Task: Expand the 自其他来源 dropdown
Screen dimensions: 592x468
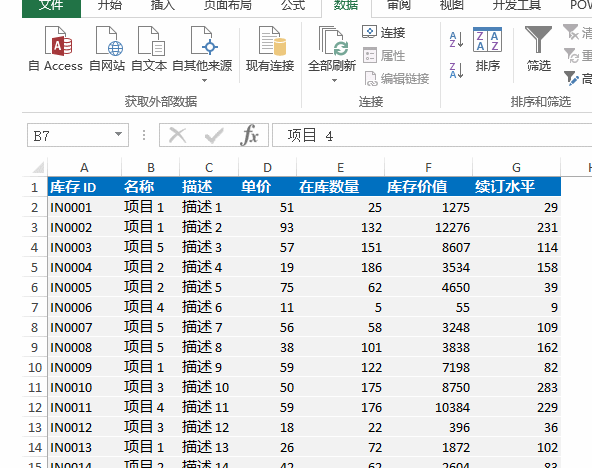Action: click(204, 80)
